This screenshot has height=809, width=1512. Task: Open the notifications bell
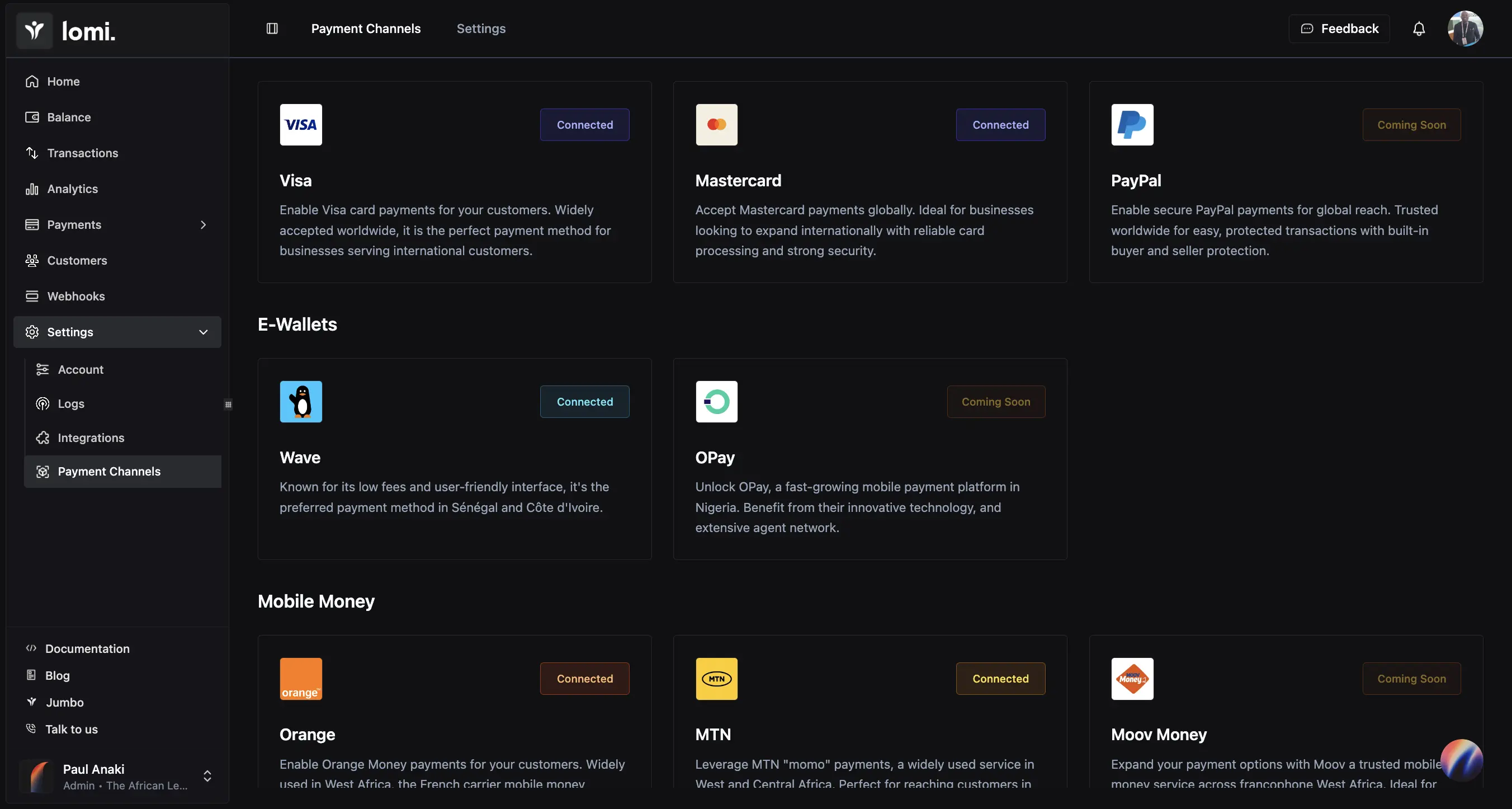coord(1419,28)
